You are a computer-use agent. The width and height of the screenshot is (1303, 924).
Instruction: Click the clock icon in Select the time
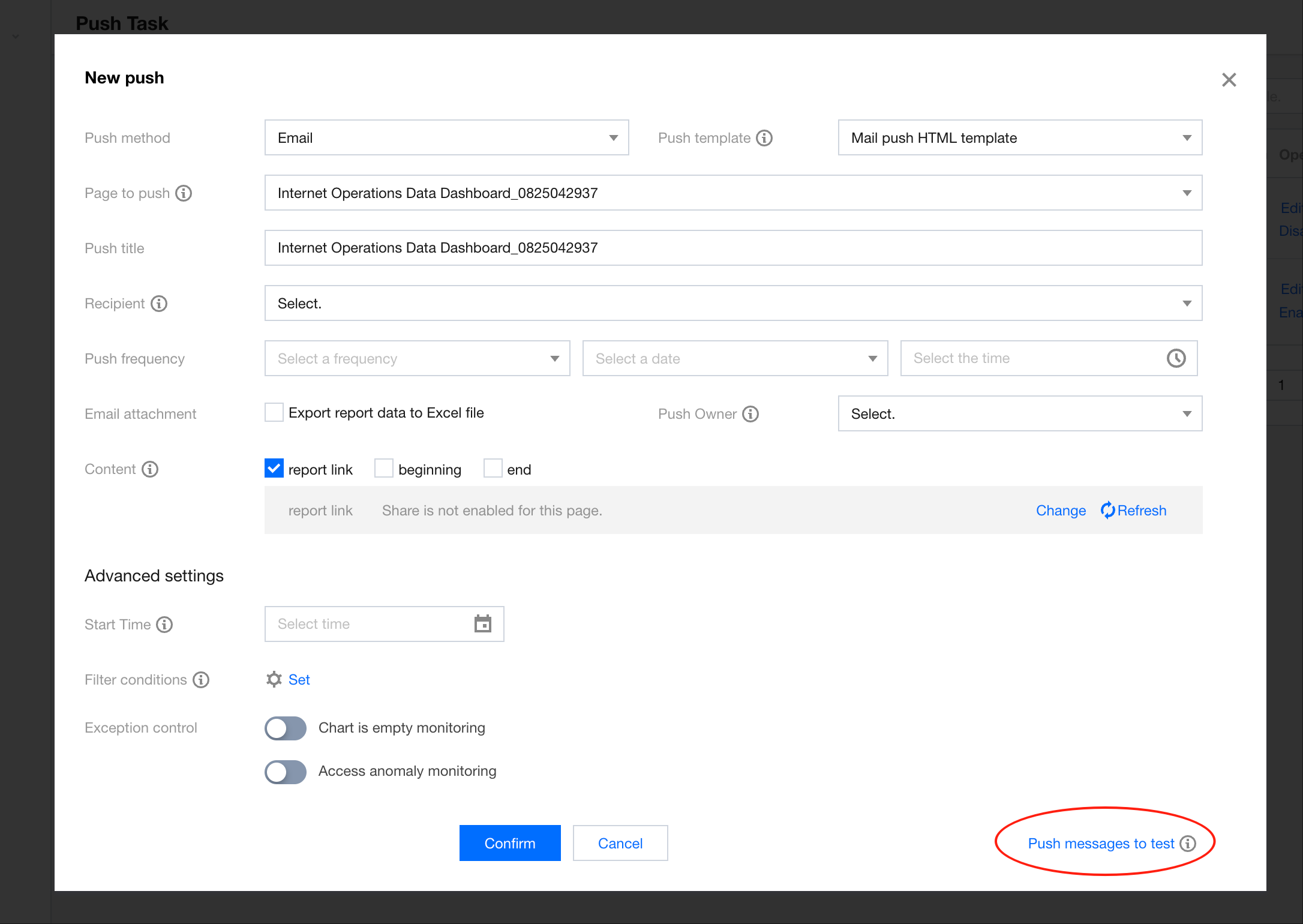pyautogui.click(x=1176, y=358)
